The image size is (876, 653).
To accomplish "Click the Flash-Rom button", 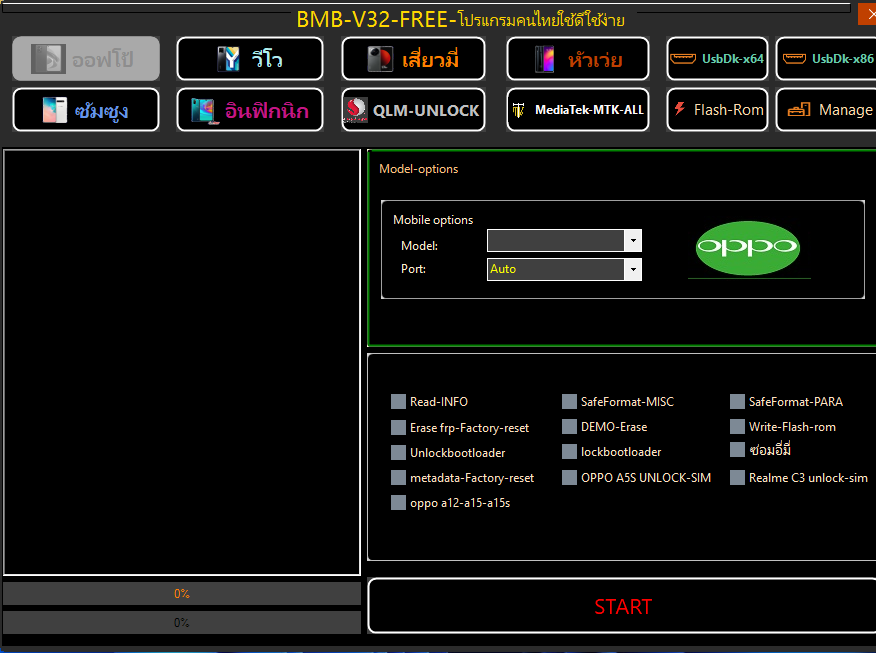I will pos(717,110).
